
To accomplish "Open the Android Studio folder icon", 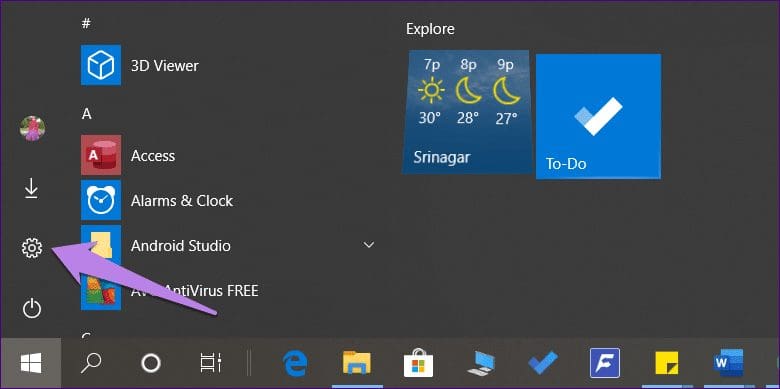I will click(101, 245).
